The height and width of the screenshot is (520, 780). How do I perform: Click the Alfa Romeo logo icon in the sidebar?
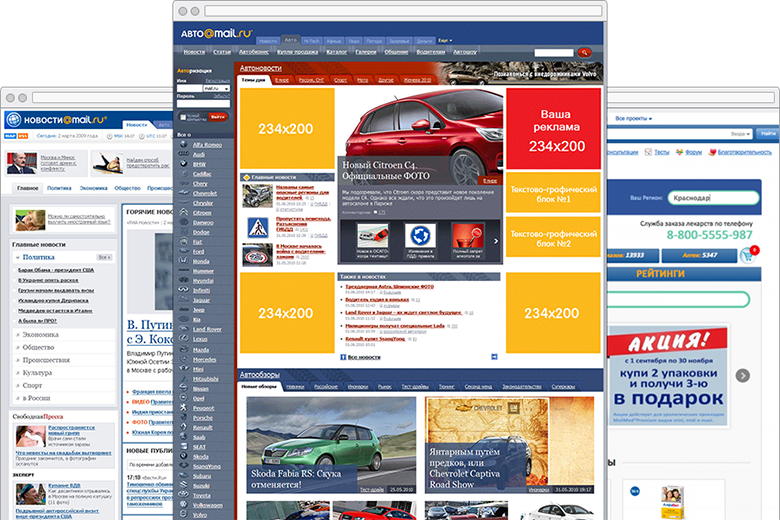[184, 144]
